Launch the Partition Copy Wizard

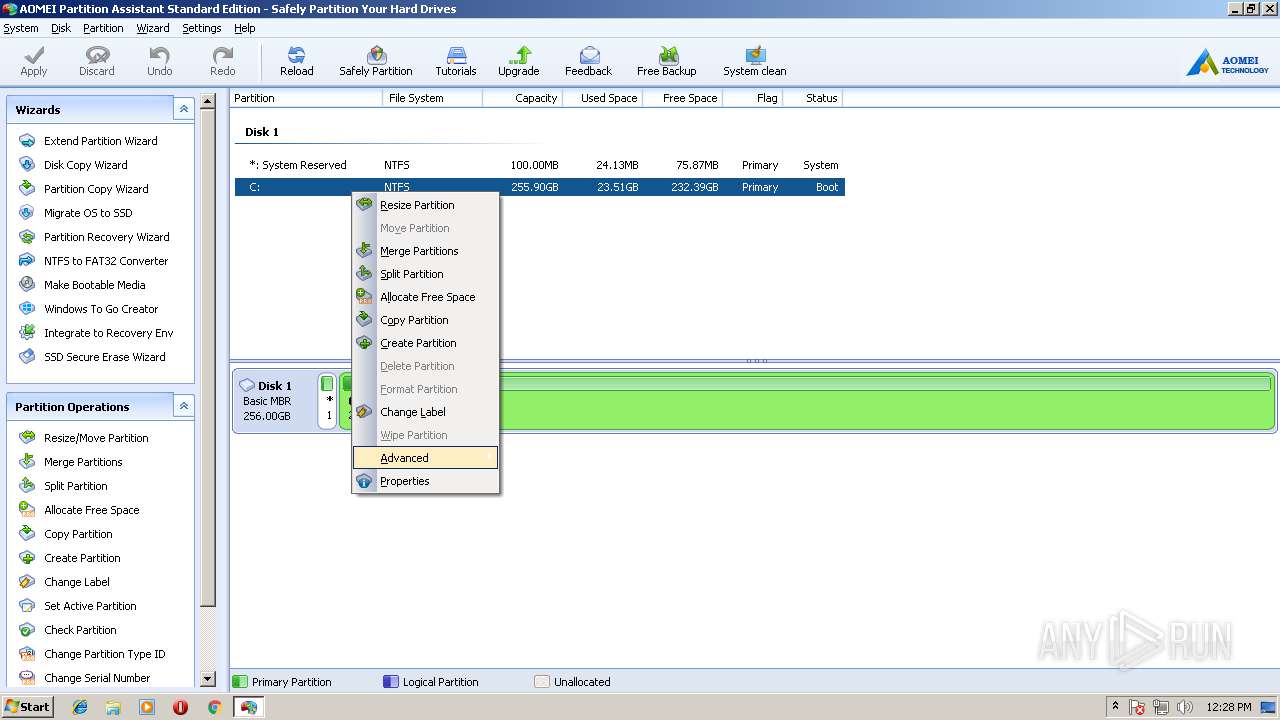pos(95,189)
